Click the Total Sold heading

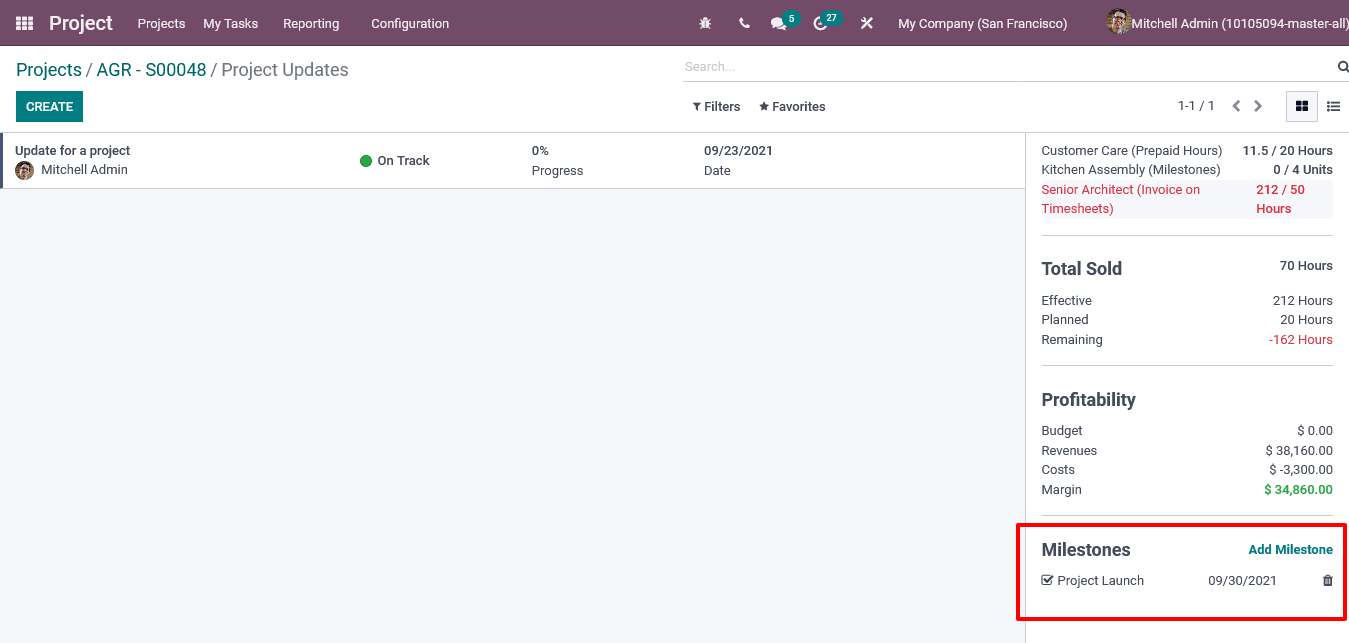1082,269
